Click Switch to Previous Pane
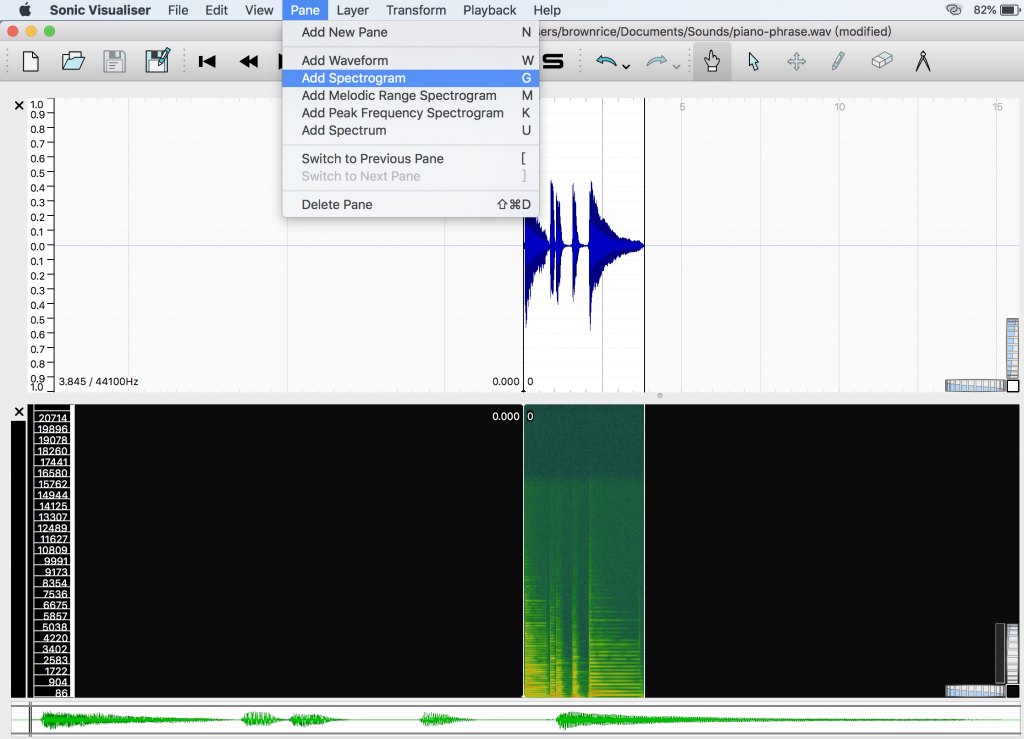The width and height of the screenshot is (1024, 739). coord(411,159)
